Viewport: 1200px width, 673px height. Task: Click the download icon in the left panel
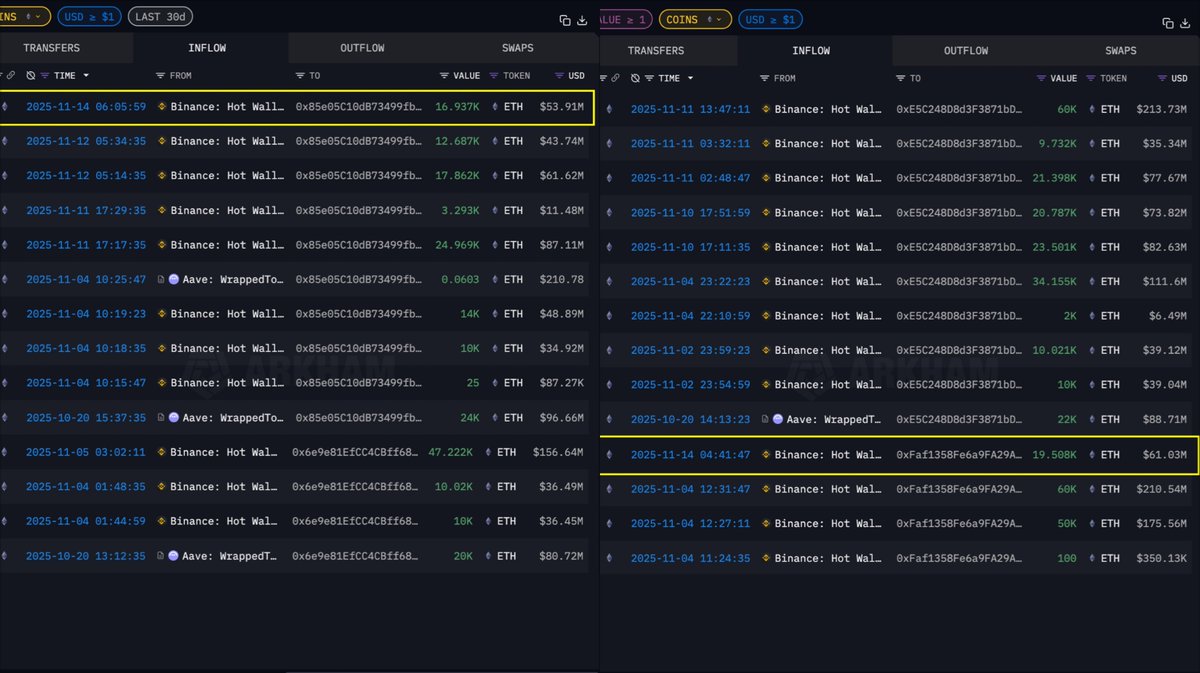[582, 20]
